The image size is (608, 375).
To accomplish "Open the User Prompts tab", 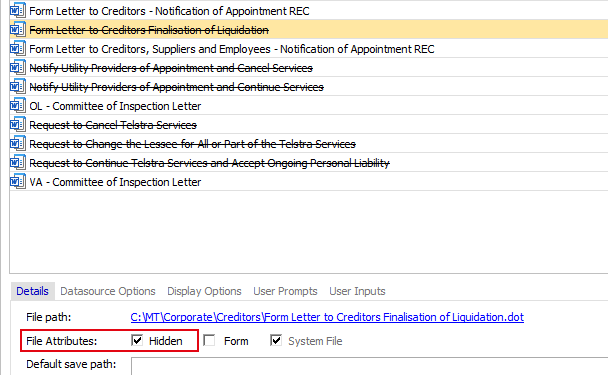I will tap(285, 291).
